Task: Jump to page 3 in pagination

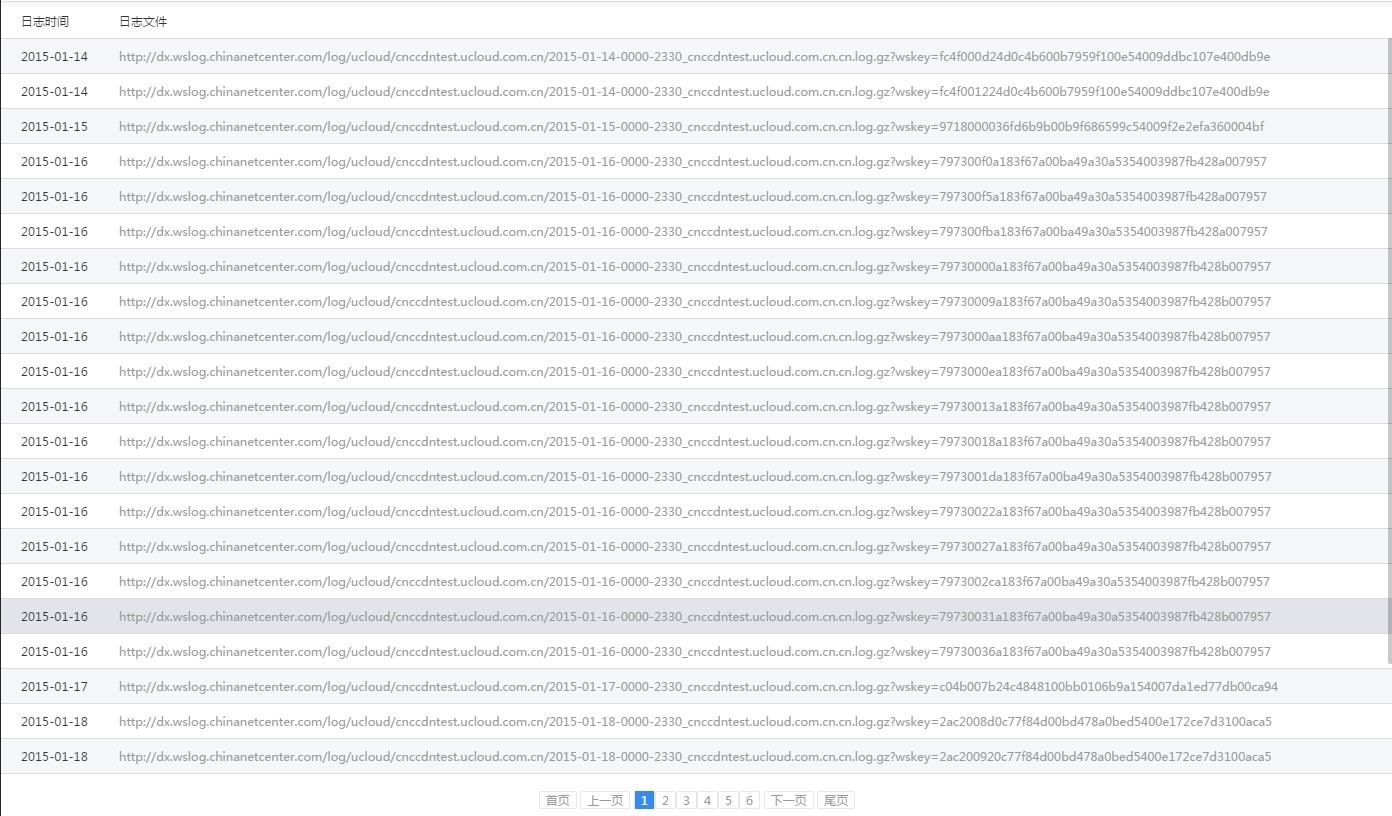Action: pos(686,800)
